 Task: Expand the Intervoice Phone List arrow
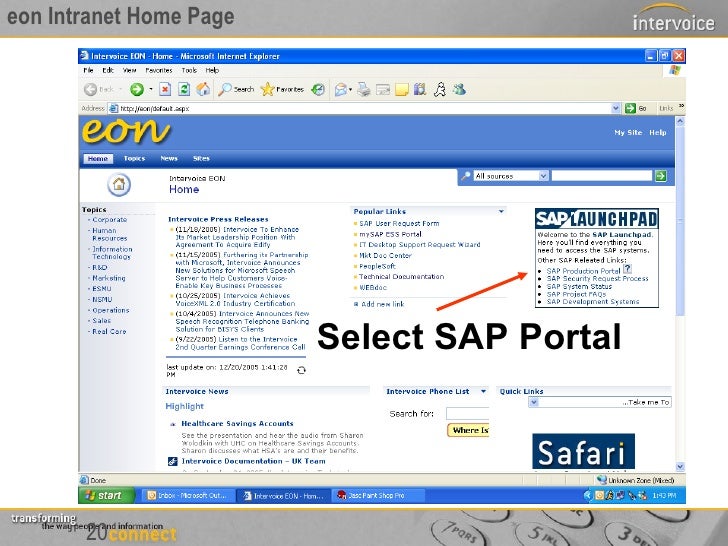[483, 391]
